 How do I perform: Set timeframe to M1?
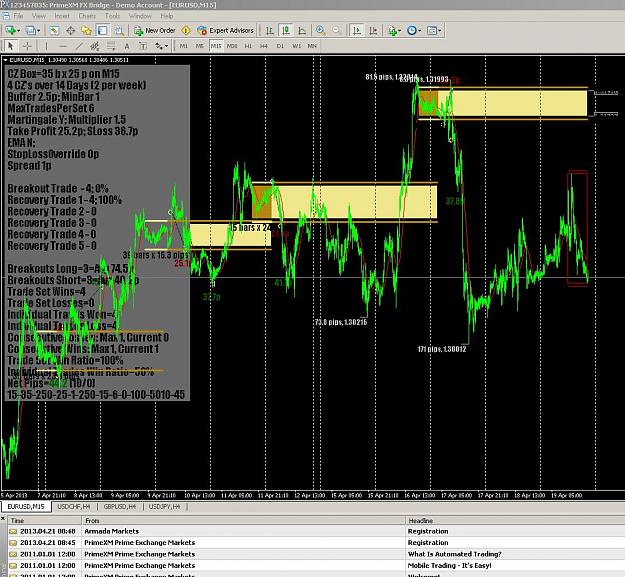coord(183,46)
